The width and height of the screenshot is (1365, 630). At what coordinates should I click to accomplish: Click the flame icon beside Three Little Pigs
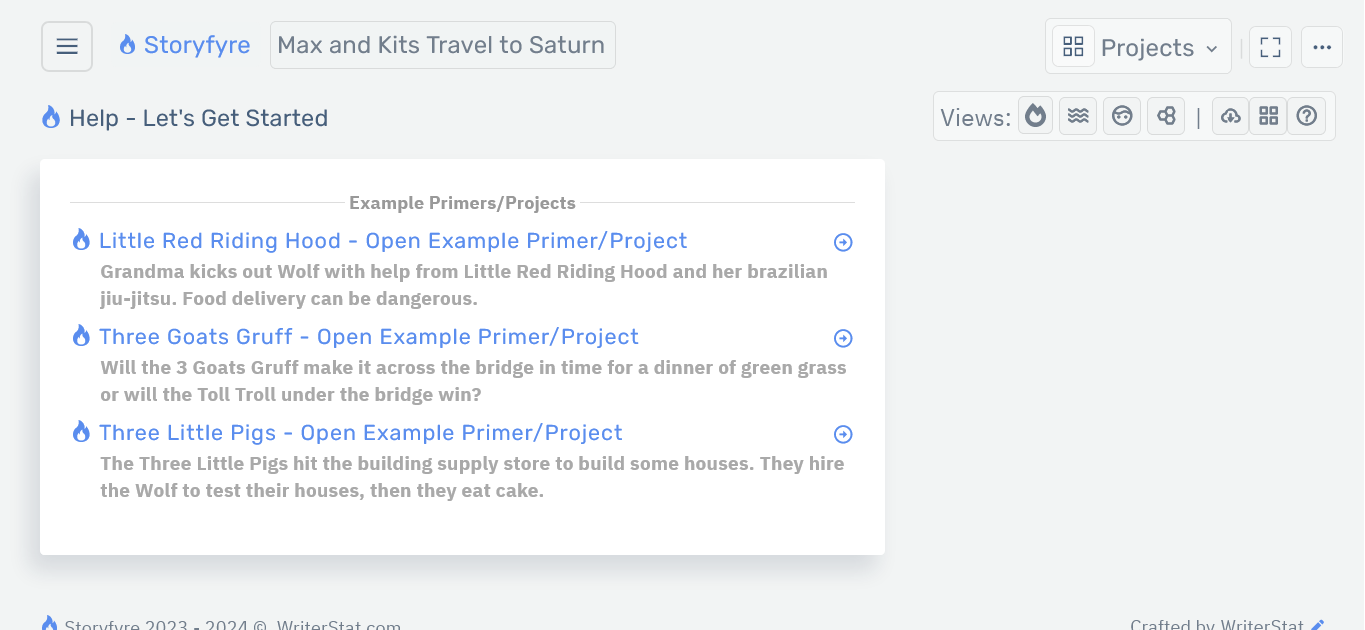(81, 432)
